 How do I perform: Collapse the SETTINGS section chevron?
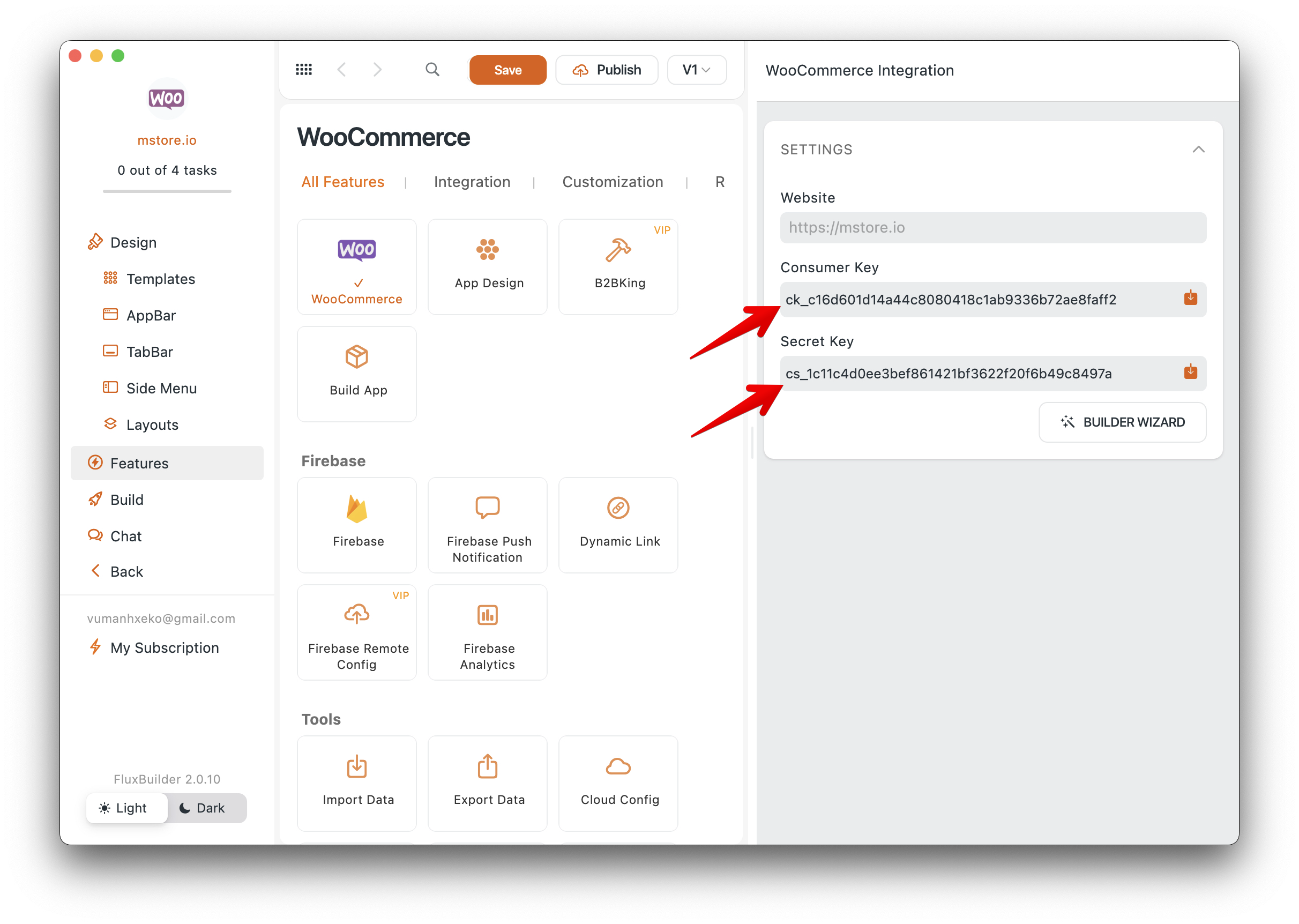1198,149
